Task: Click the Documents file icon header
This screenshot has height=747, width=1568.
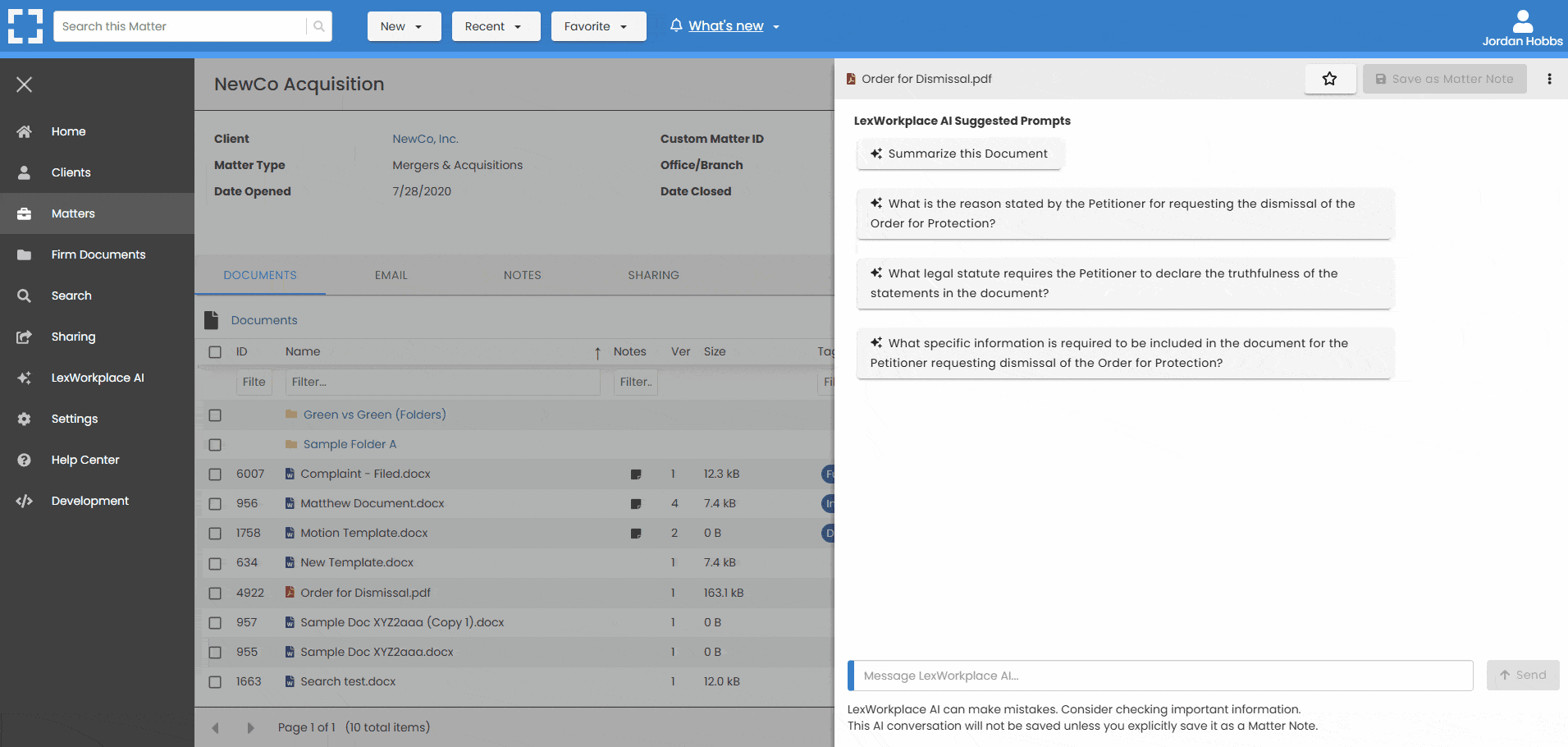Action: [x=212, y=320]
